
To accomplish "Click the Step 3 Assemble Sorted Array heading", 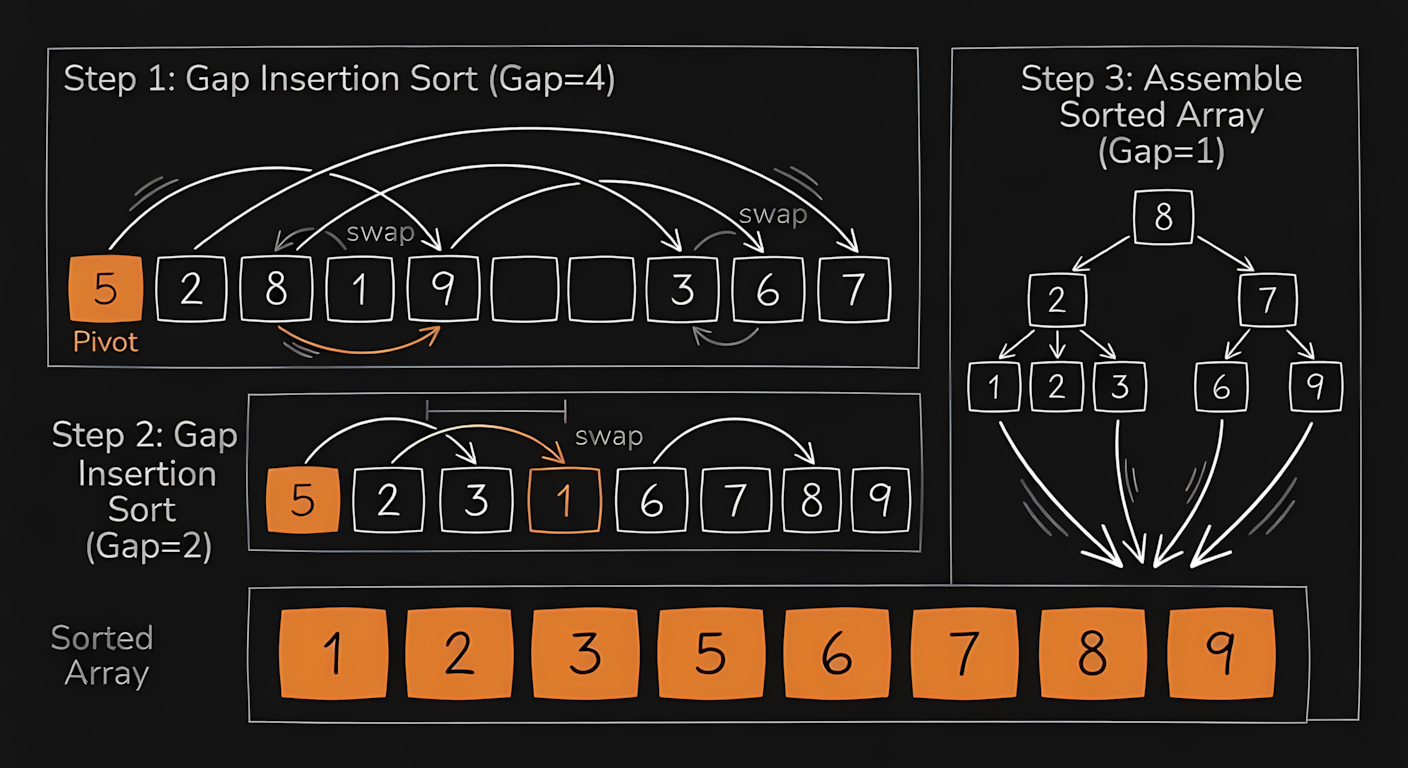I will click(x=1161, y=114).
